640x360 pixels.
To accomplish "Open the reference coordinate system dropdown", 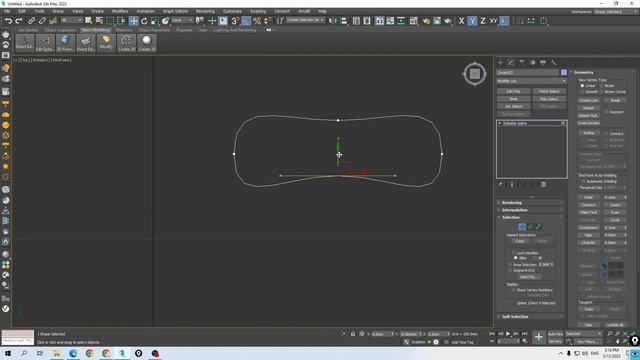I will 182,20.
